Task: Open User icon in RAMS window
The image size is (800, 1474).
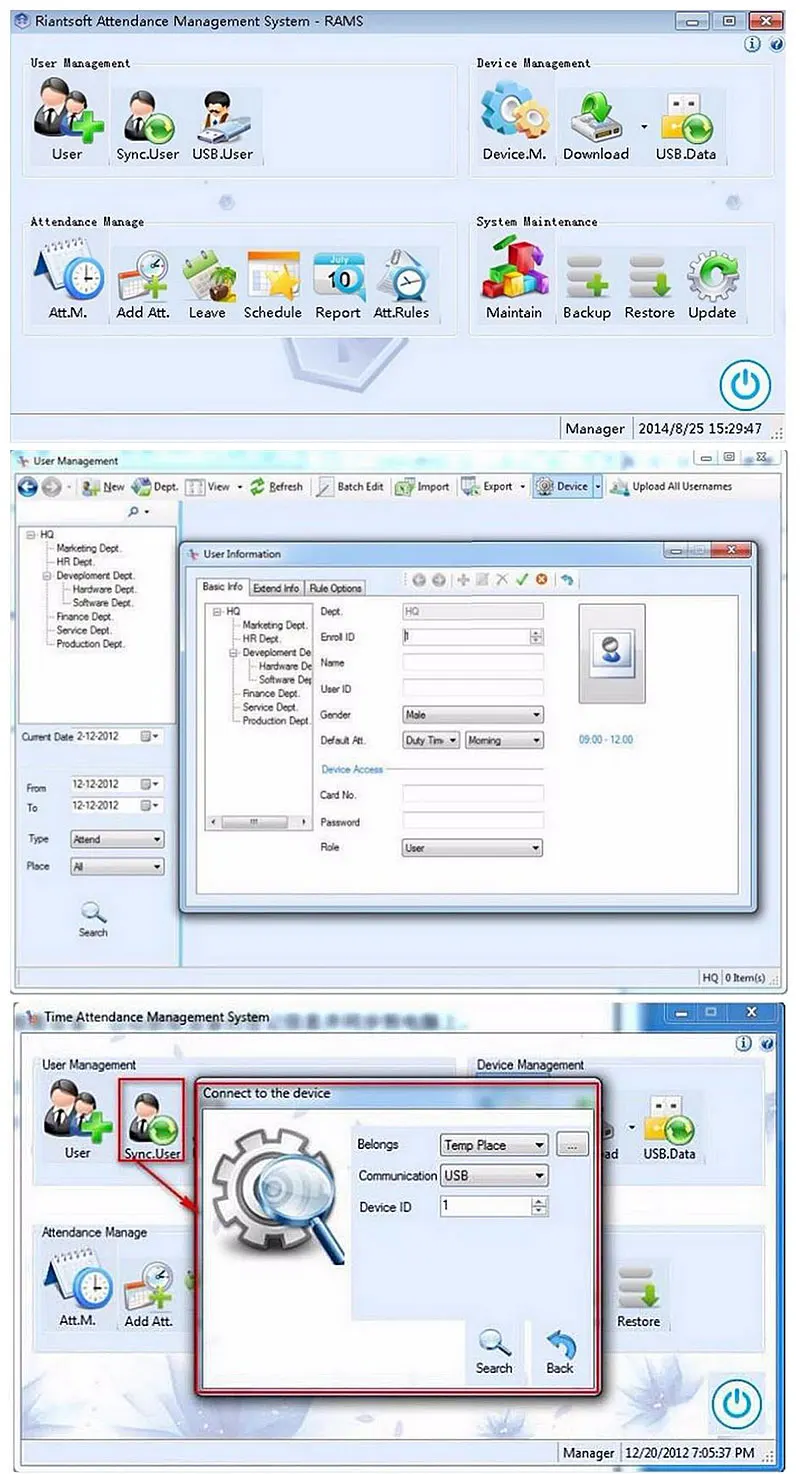Action: click(67, 122)
